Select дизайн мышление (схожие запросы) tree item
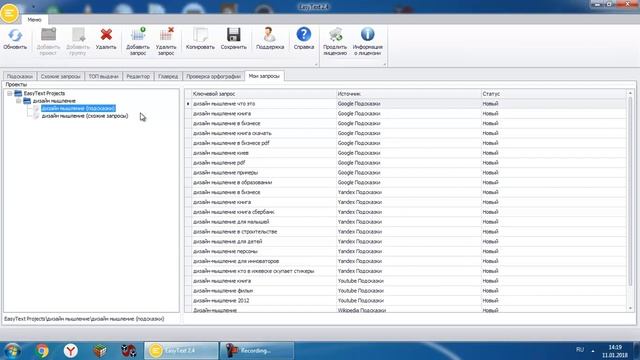The width and height of the screenshot is (640, 360). 85,116
